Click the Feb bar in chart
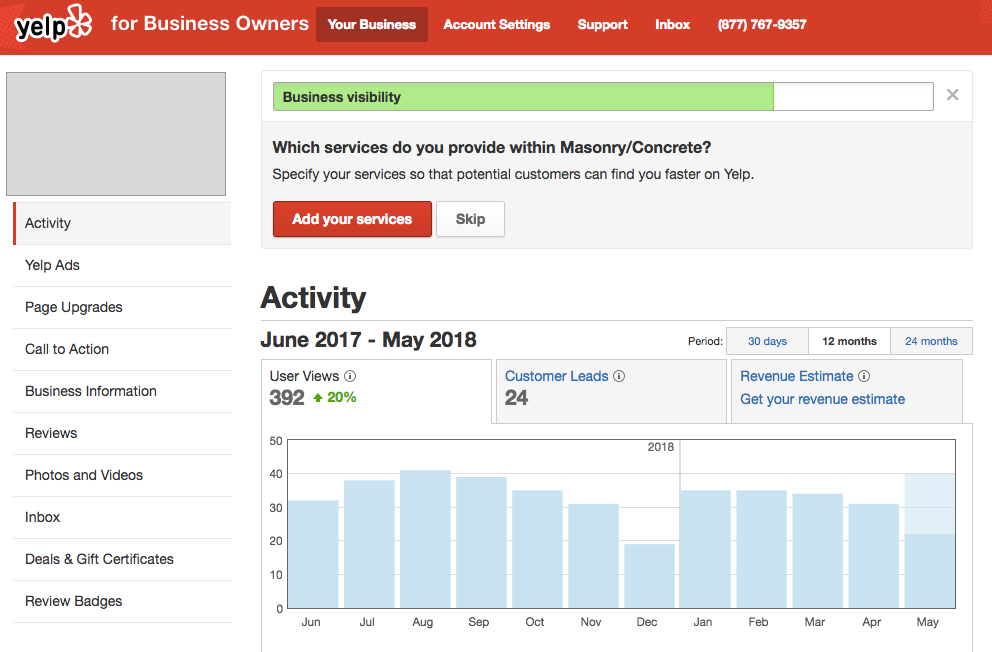 762,550
